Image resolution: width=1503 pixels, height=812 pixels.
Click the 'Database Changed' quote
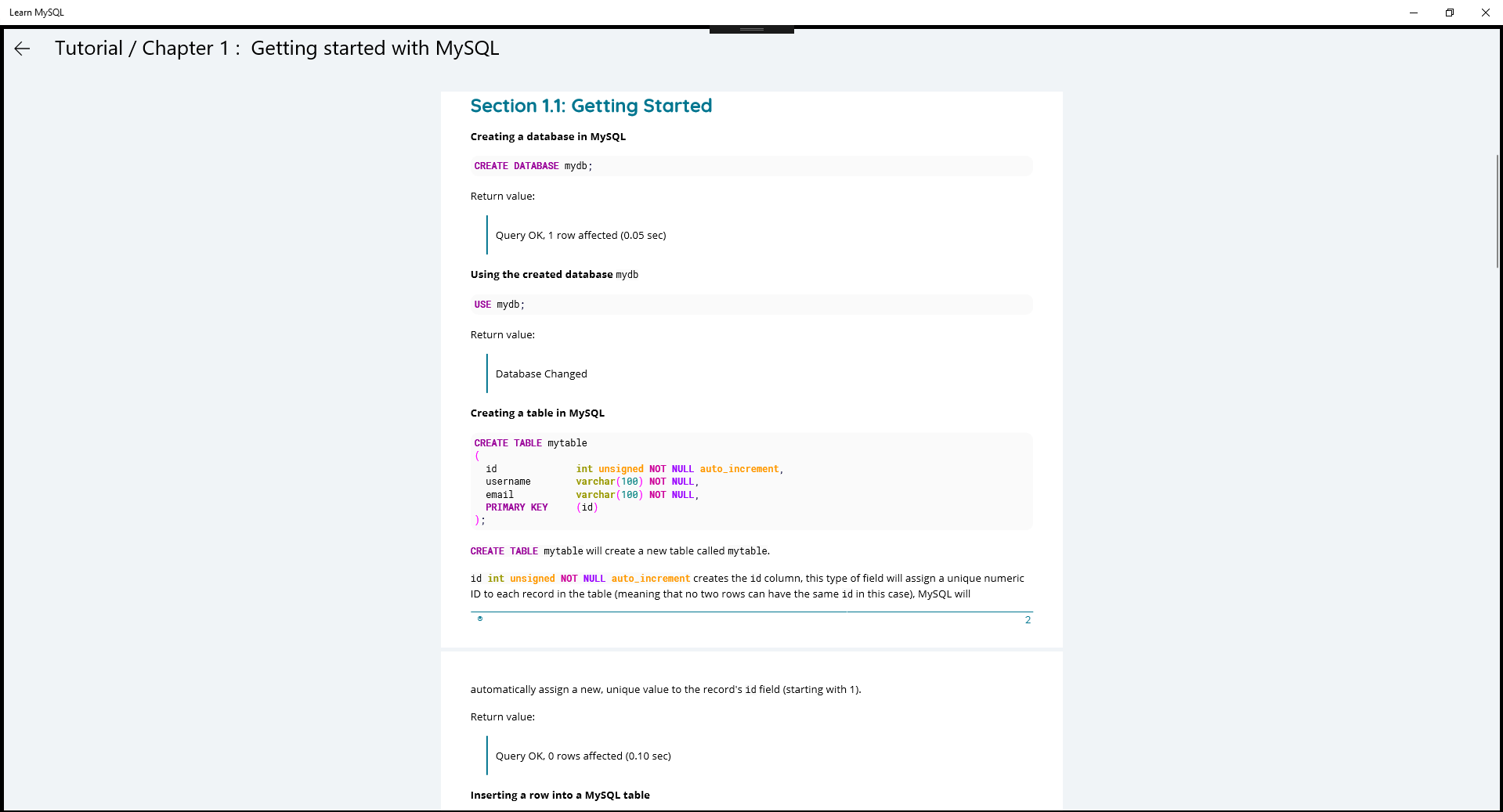541,374
